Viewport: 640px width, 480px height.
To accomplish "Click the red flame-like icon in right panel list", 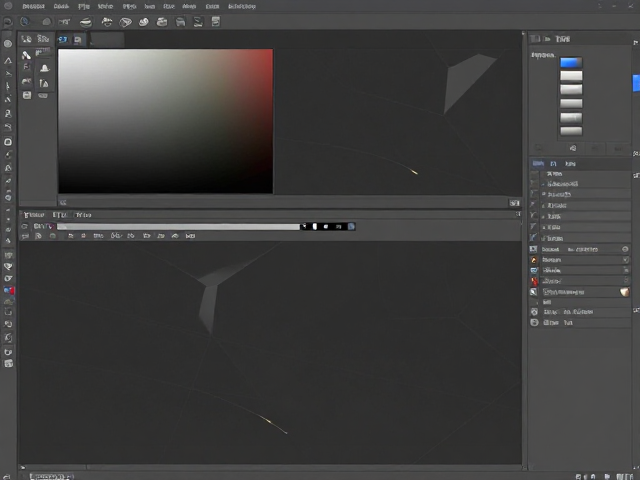I will coord(534,281).
